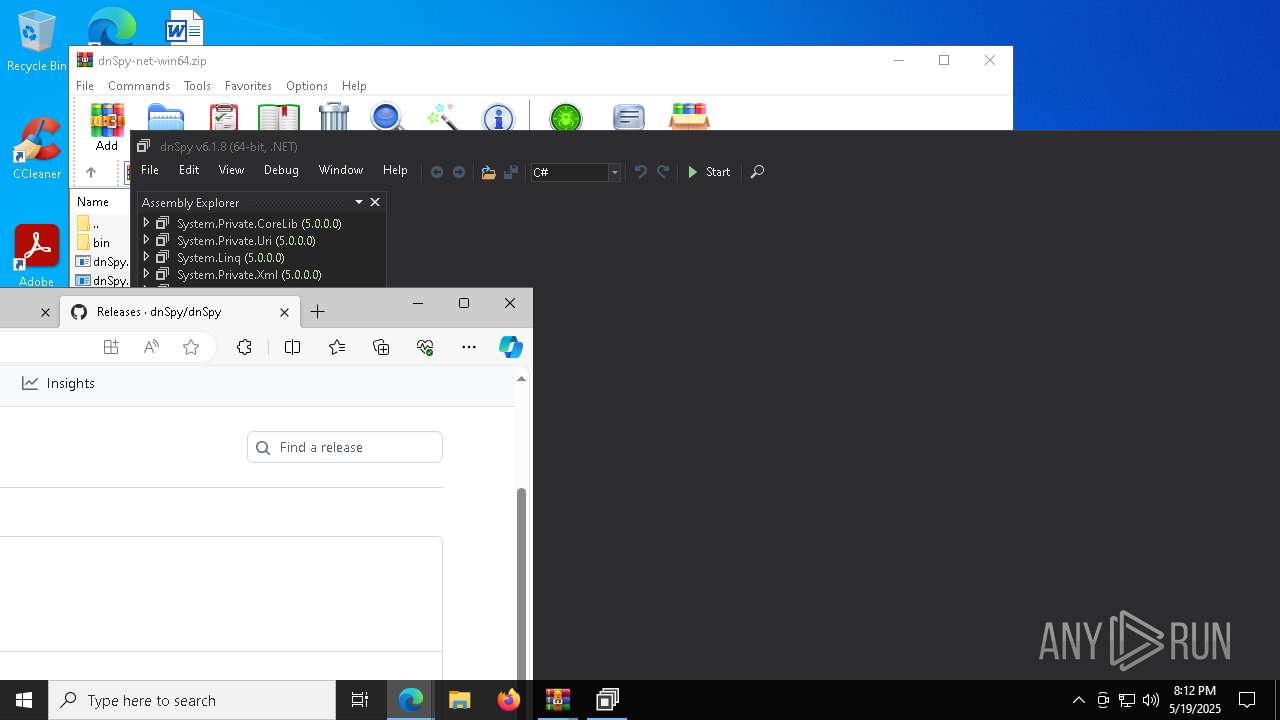
Task: Click WinRAR Test clipboard icon
Action: [x=224, y=117]
